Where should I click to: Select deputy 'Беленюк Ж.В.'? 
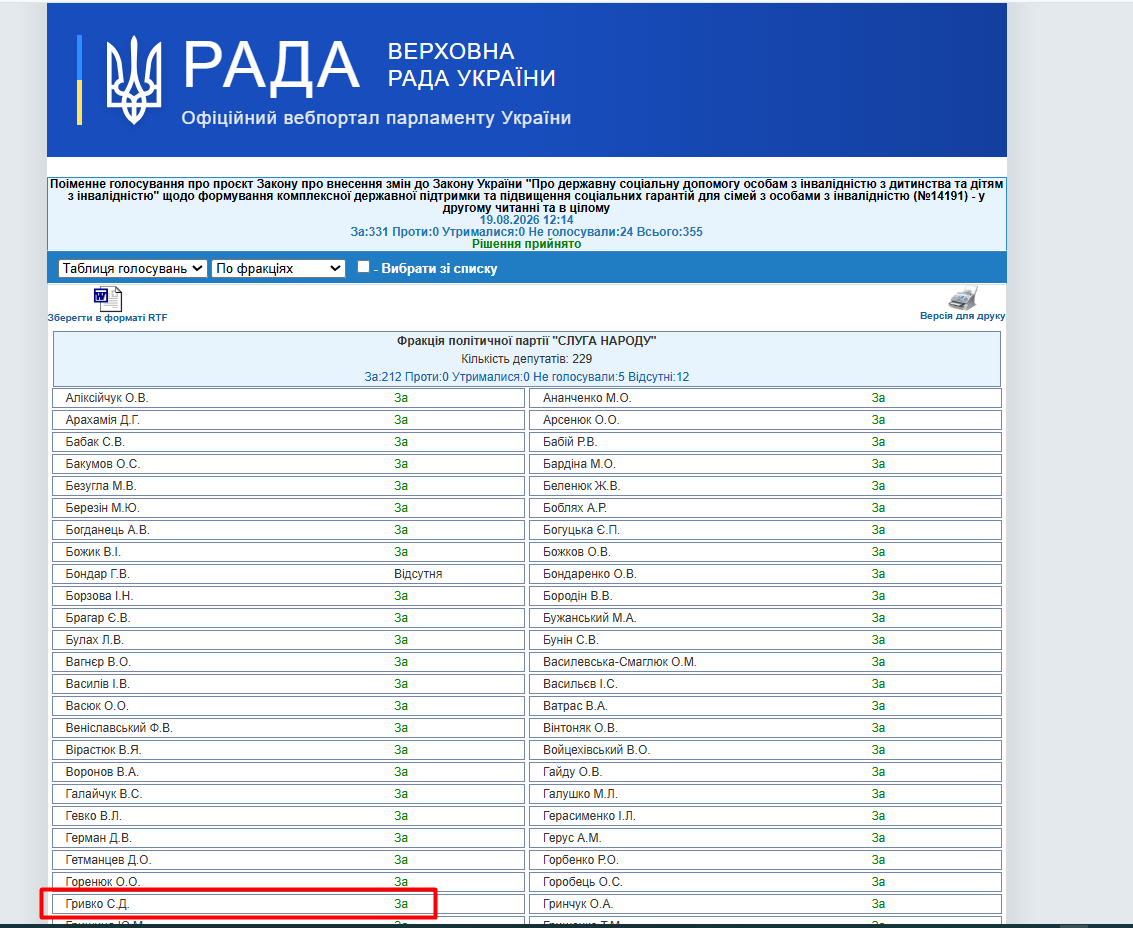coord(581,486)
